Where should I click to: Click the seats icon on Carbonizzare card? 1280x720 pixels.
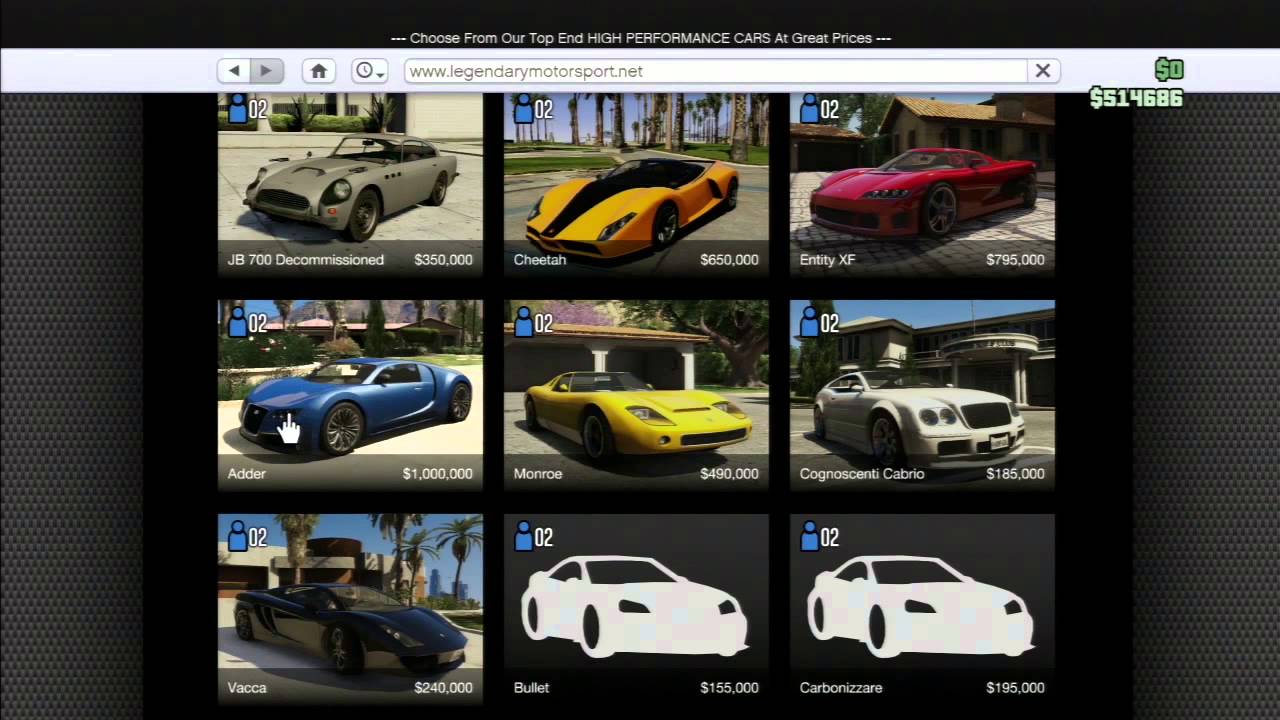810,536
